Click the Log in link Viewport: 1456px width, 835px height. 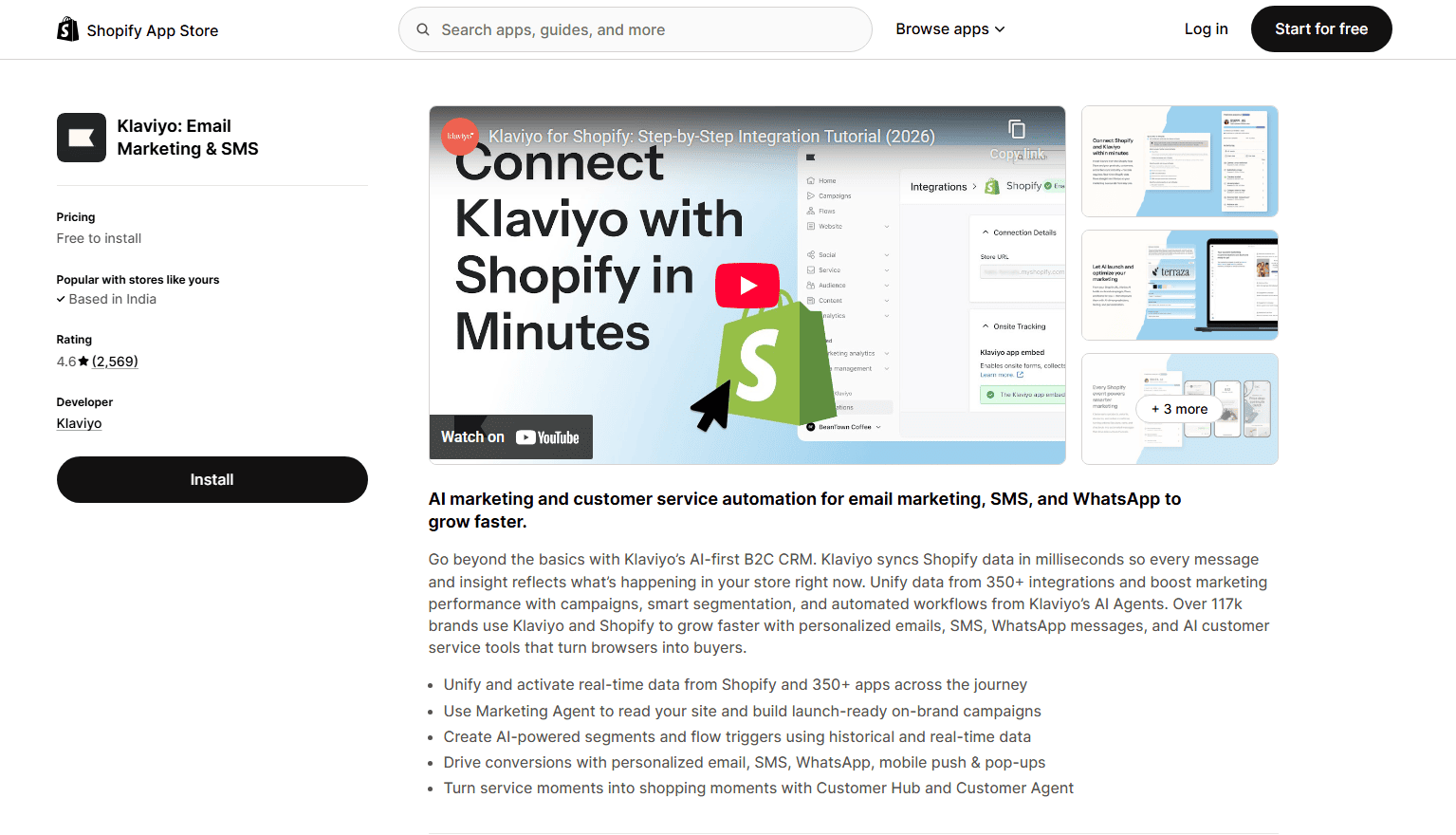(1206, 29)
